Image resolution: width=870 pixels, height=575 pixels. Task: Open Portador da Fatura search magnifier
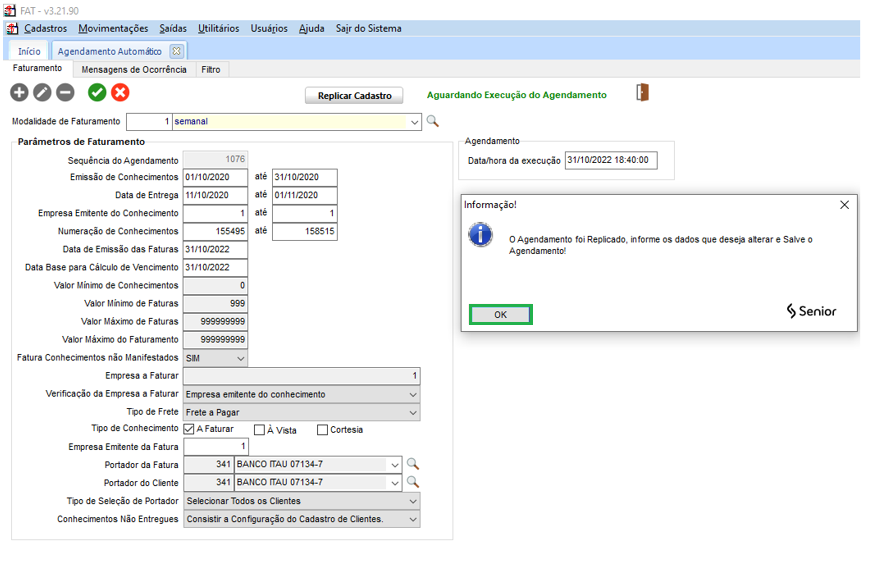click(x=412, y=464)
